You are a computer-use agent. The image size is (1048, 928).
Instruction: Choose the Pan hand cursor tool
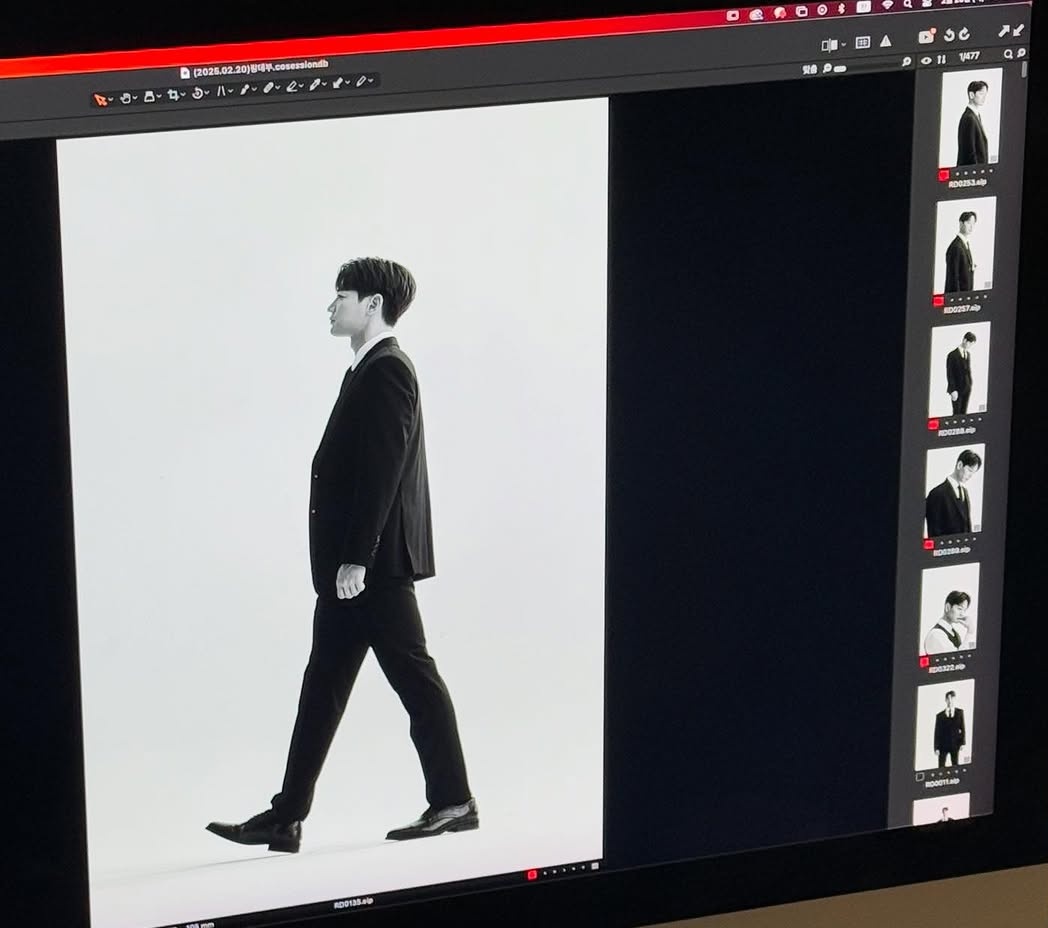[x=125, y=98]
